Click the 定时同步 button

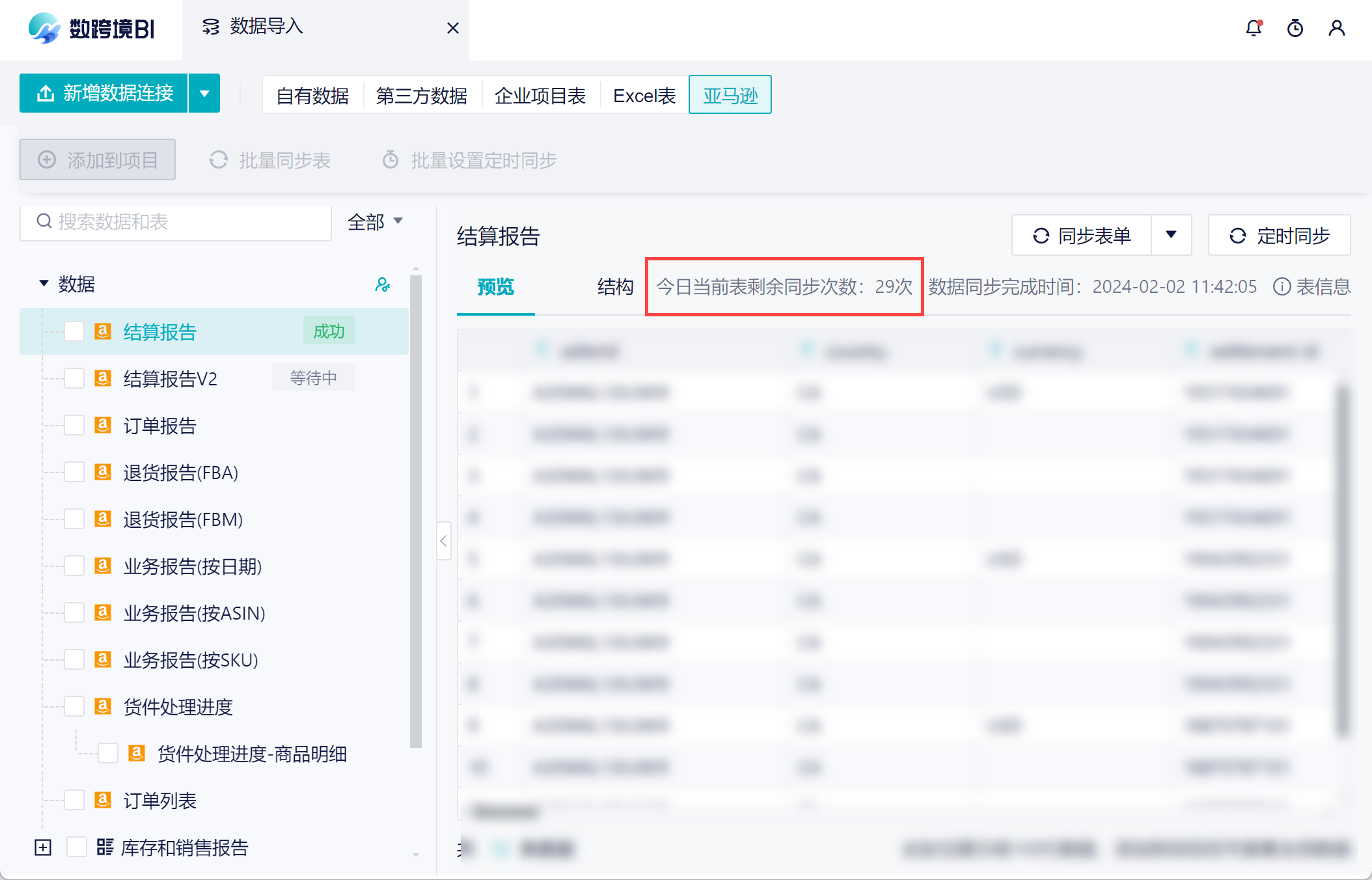(x=1279, y=236)
